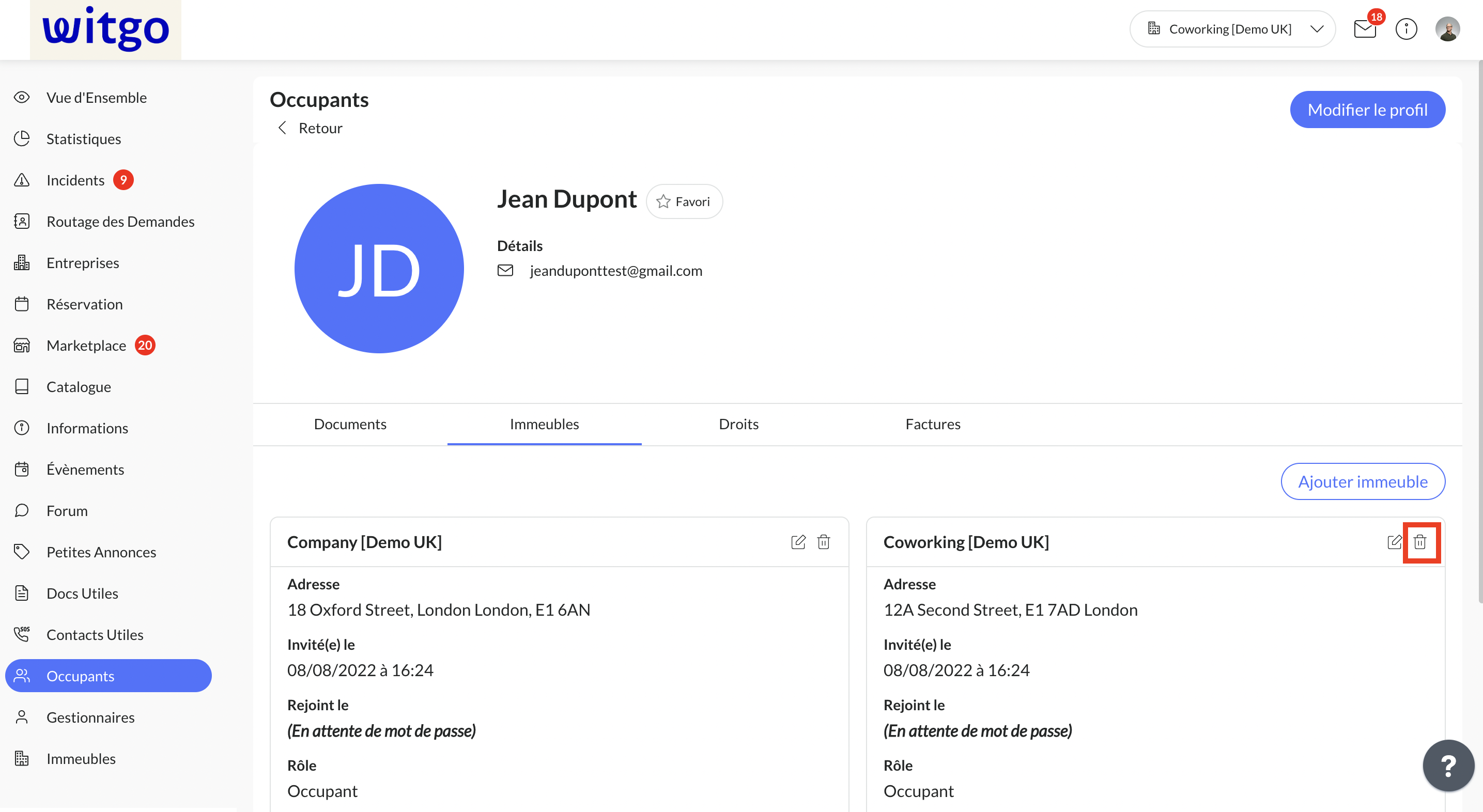
Task: Click the Modifier le profil button
Action: (1367, 110)
